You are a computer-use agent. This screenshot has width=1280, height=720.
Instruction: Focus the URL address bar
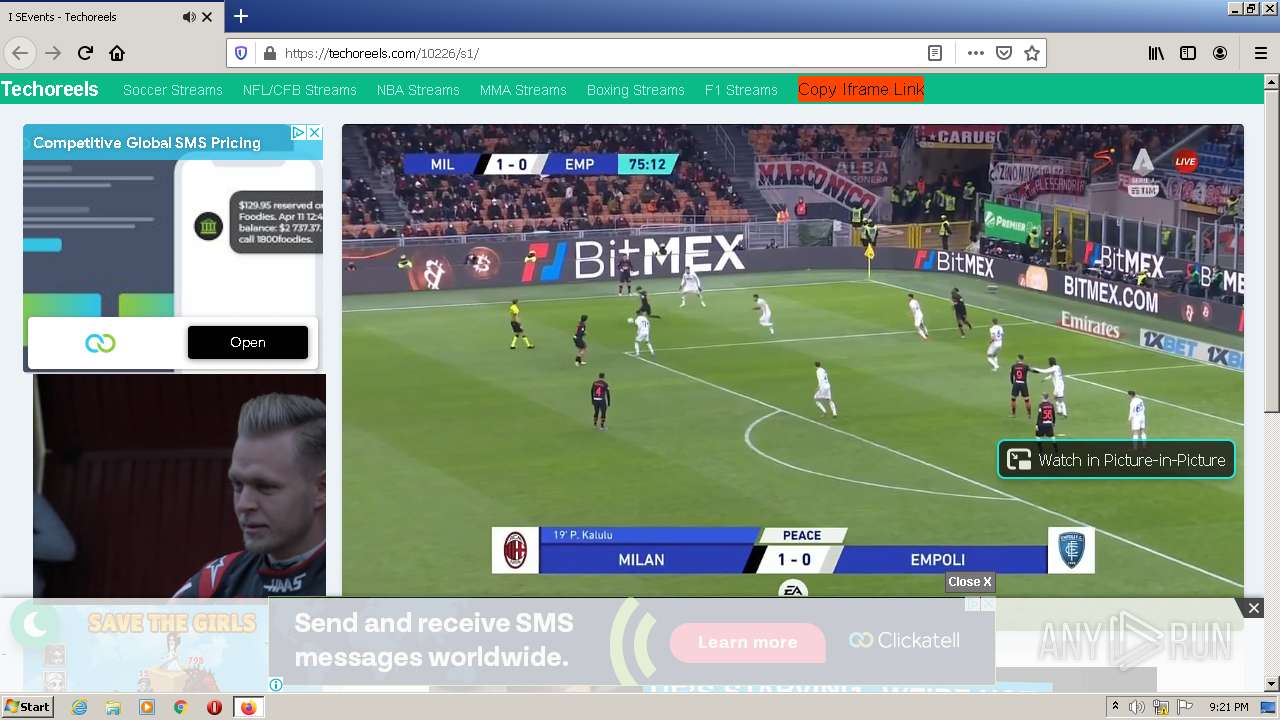tap(600, 53)
